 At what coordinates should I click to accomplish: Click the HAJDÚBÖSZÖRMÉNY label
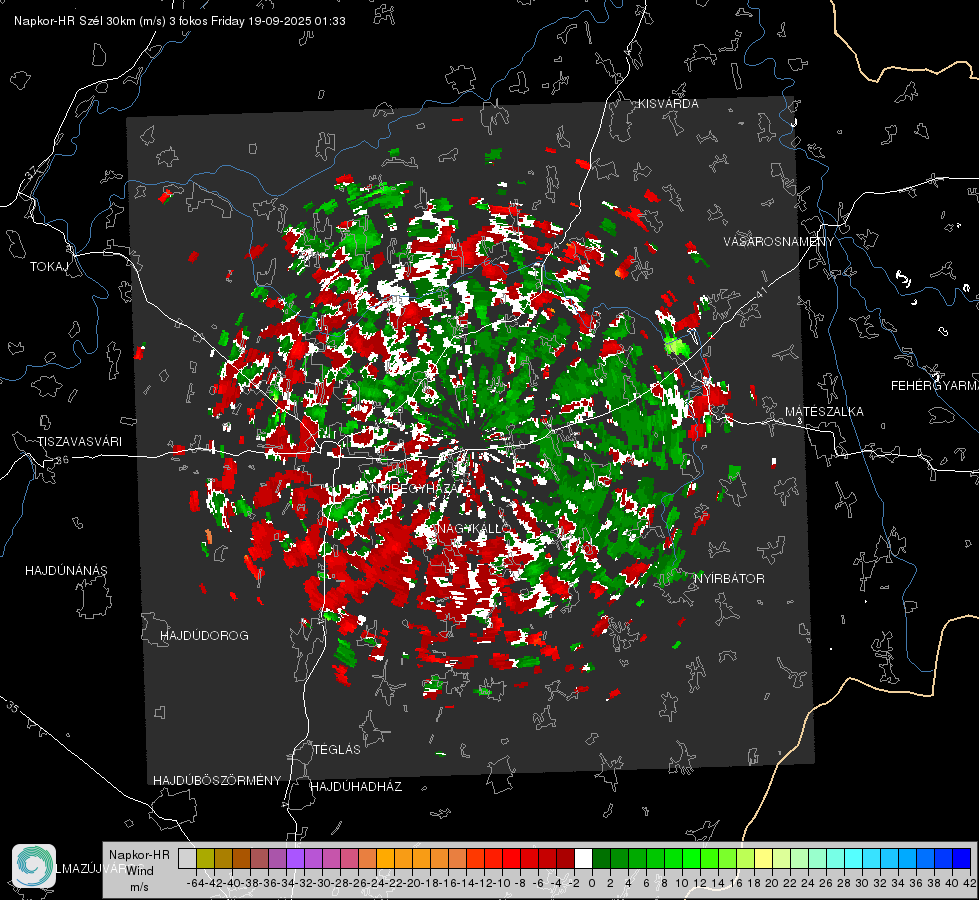tap(217, 780)
